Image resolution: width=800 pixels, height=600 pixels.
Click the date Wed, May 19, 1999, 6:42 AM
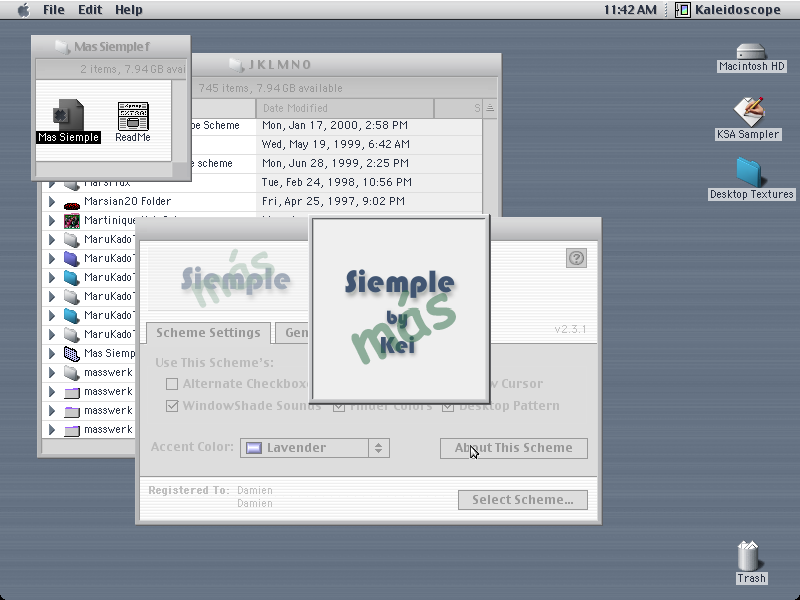(336, 144)
